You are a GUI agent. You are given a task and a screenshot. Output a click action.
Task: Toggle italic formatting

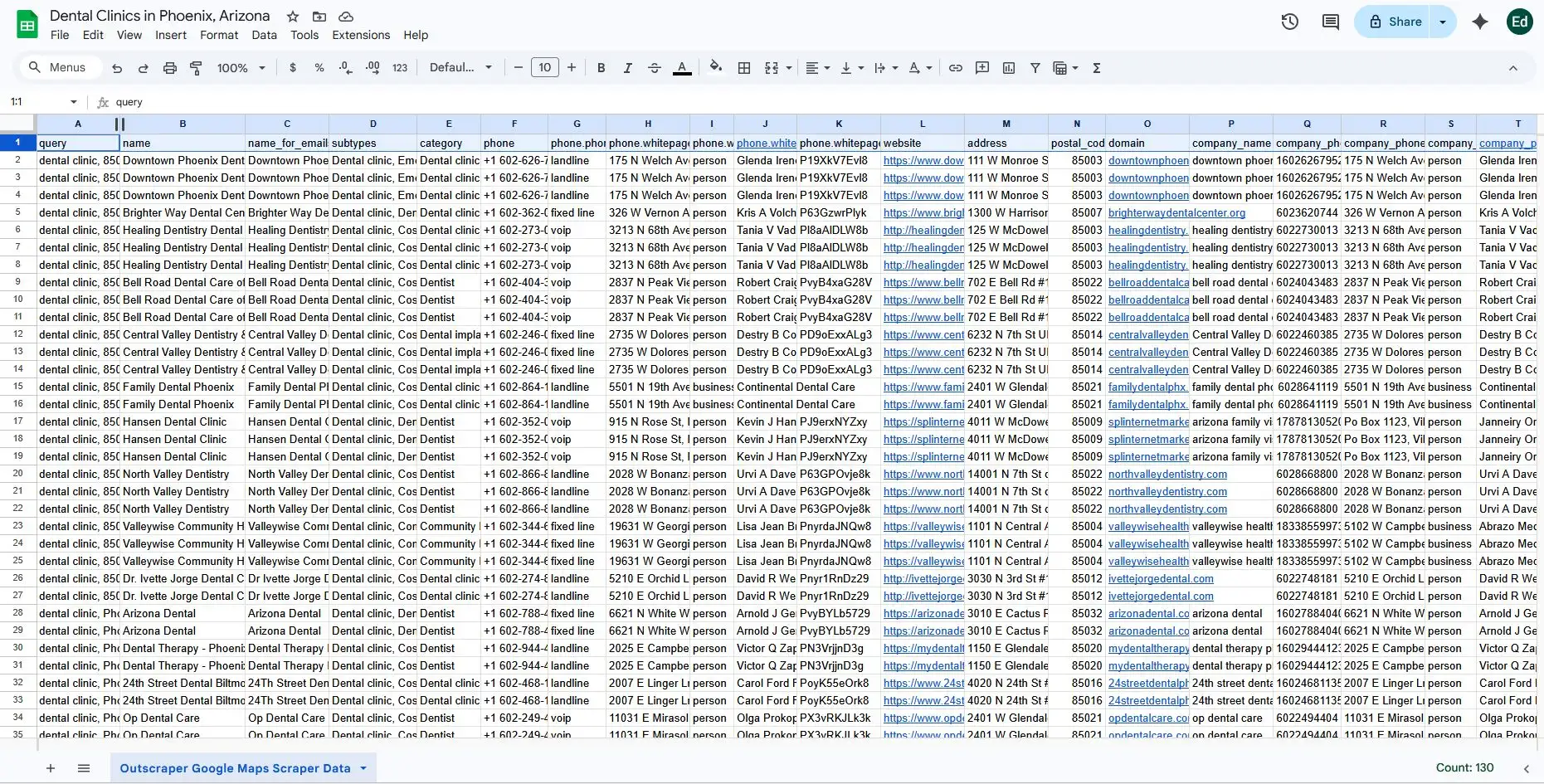tap(627, 68)
